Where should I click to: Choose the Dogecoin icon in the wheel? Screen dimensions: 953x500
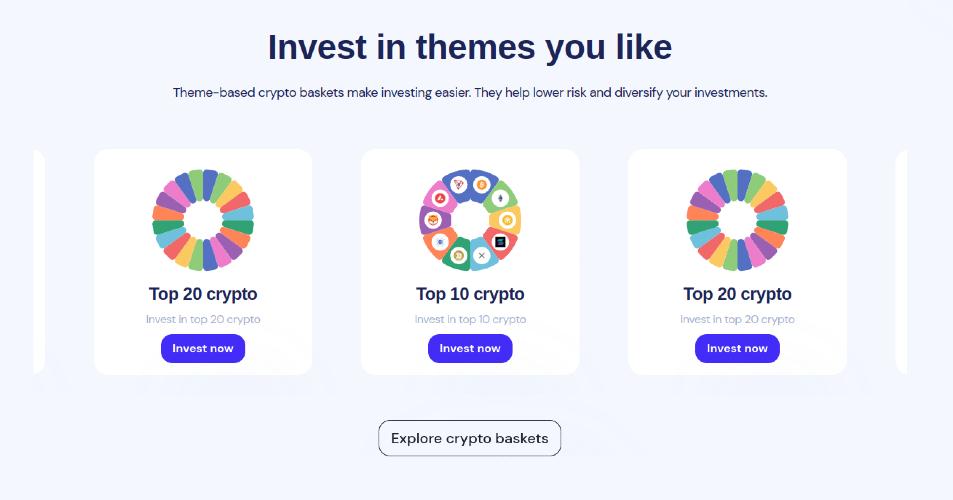tap(458, 256)
